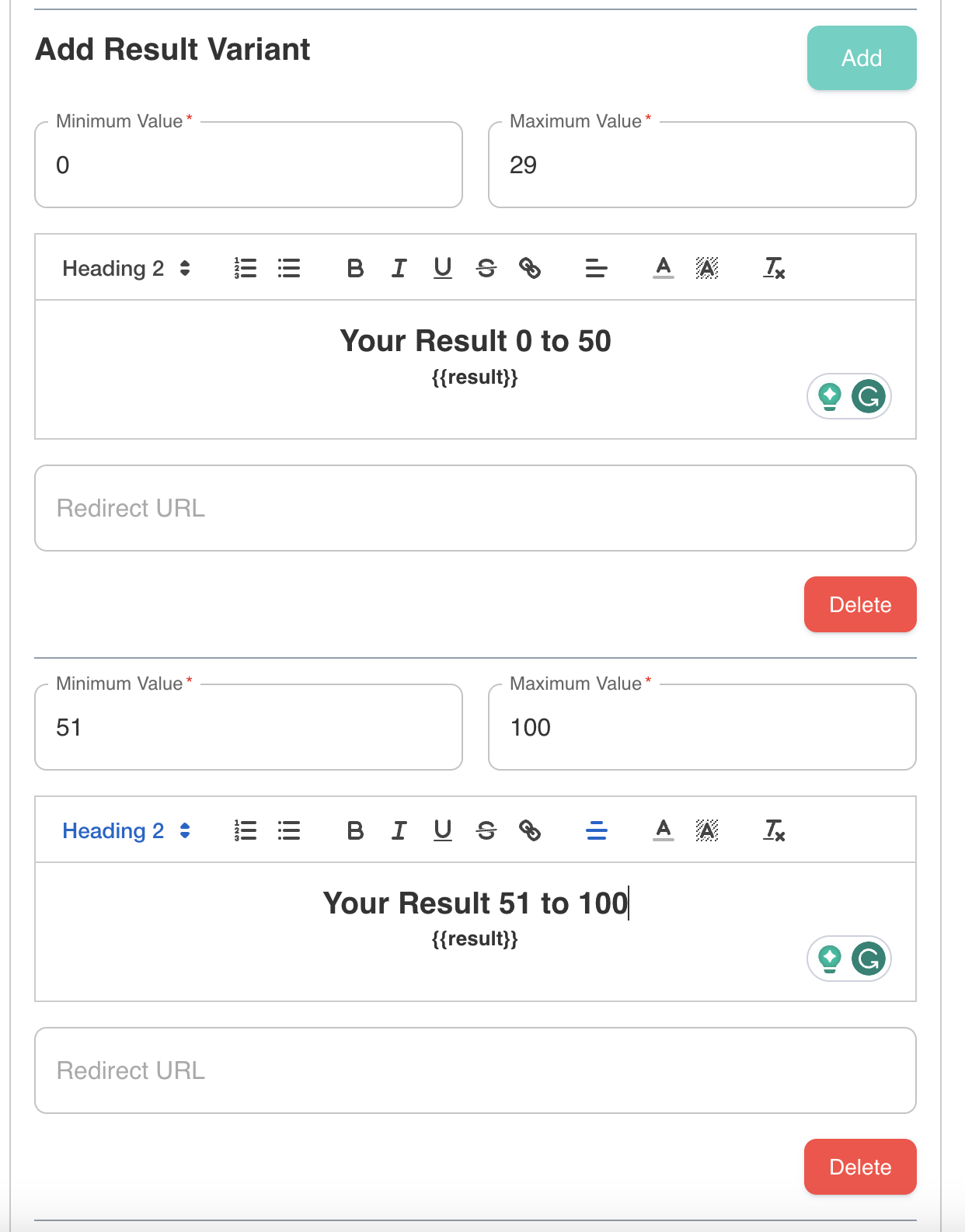Click the Maximum Value field showing 100
Viewport: 965px width, 1232px height.
point(702,727)
